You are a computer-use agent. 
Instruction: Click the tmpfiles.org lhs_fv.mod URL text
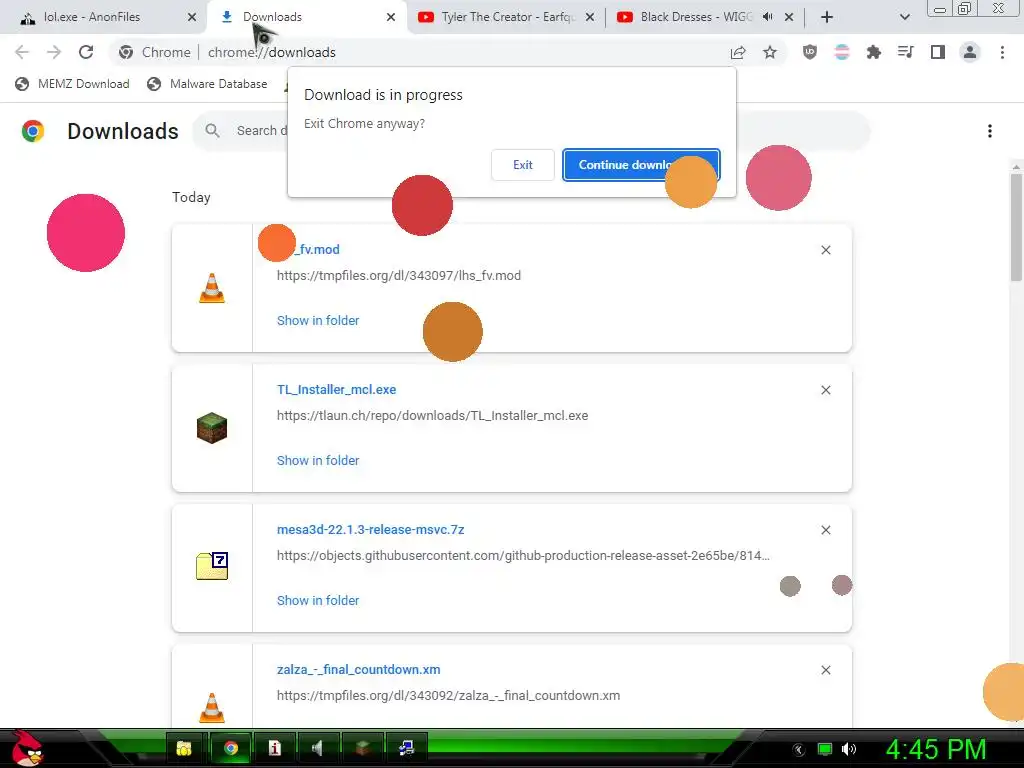[398, 276]
